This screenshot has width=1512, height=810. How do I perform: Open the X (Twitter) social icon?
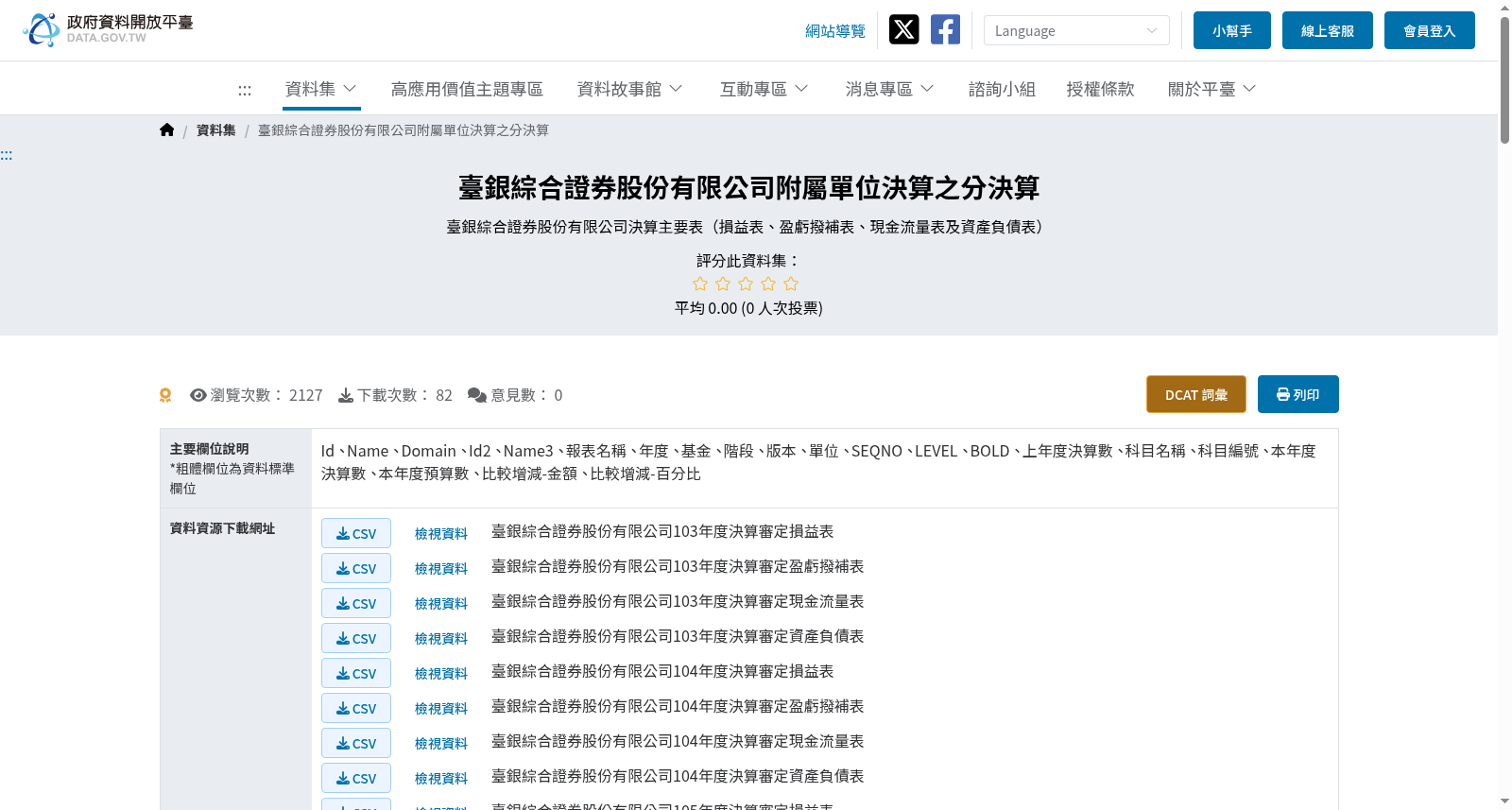click(x=904, y=29)
